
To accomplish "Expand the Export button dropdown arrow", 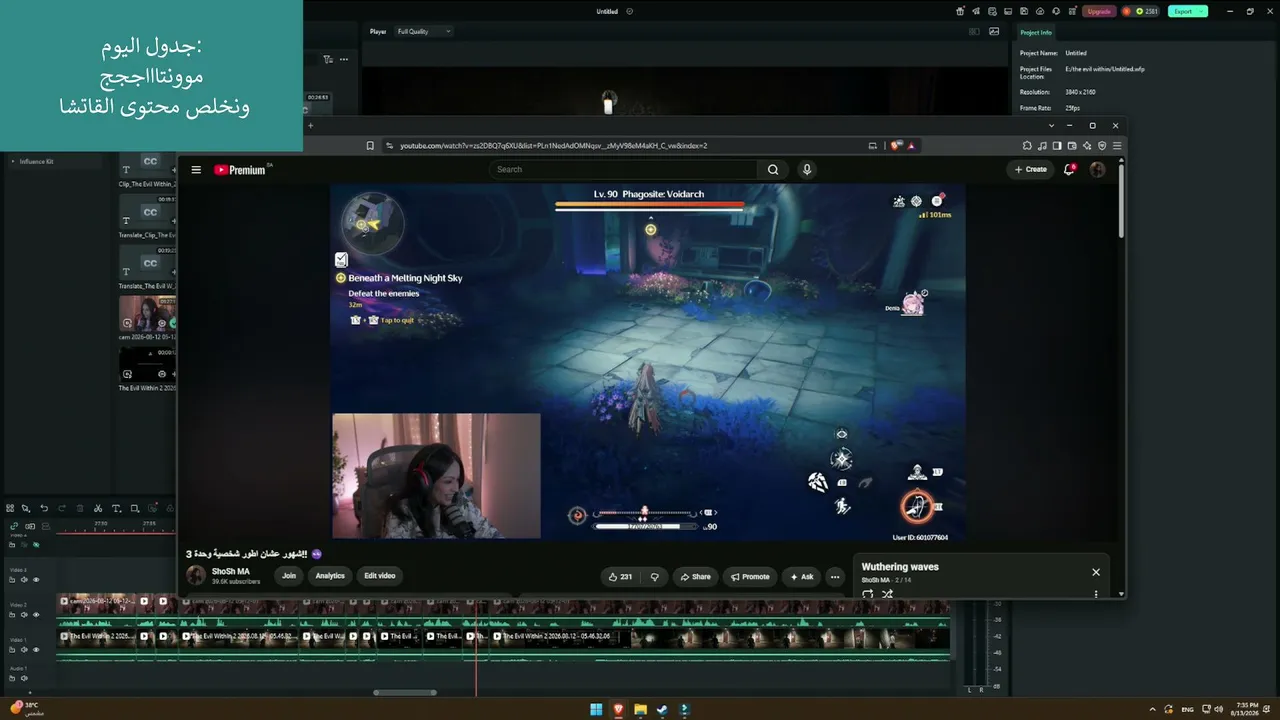I will (1202, 11).
